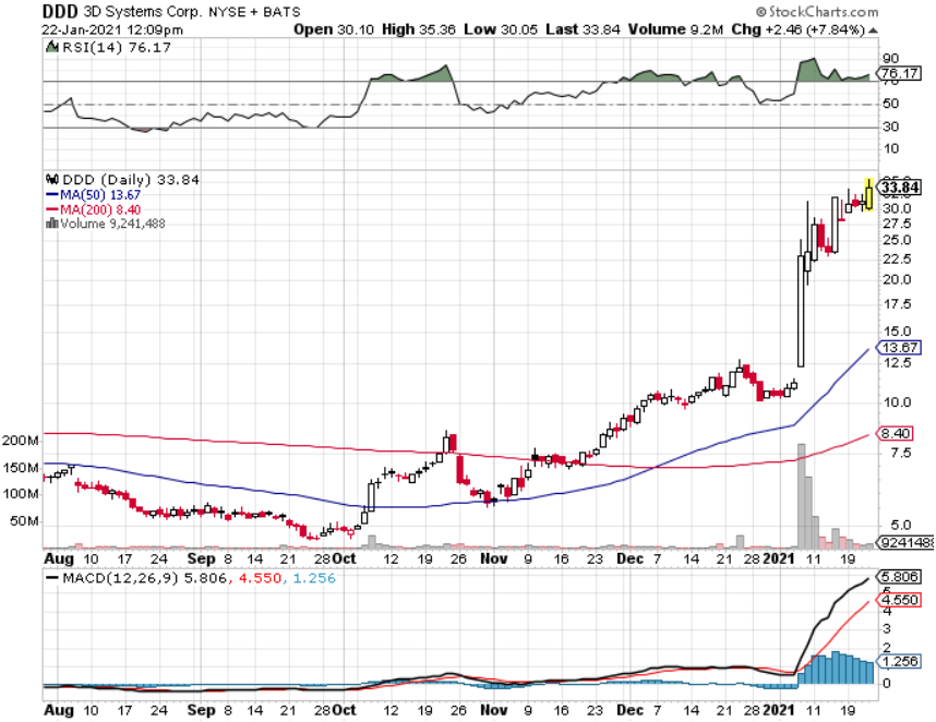
Task: Click the blue 13.67 MA(50) axis tag
Action: [899, 347]
